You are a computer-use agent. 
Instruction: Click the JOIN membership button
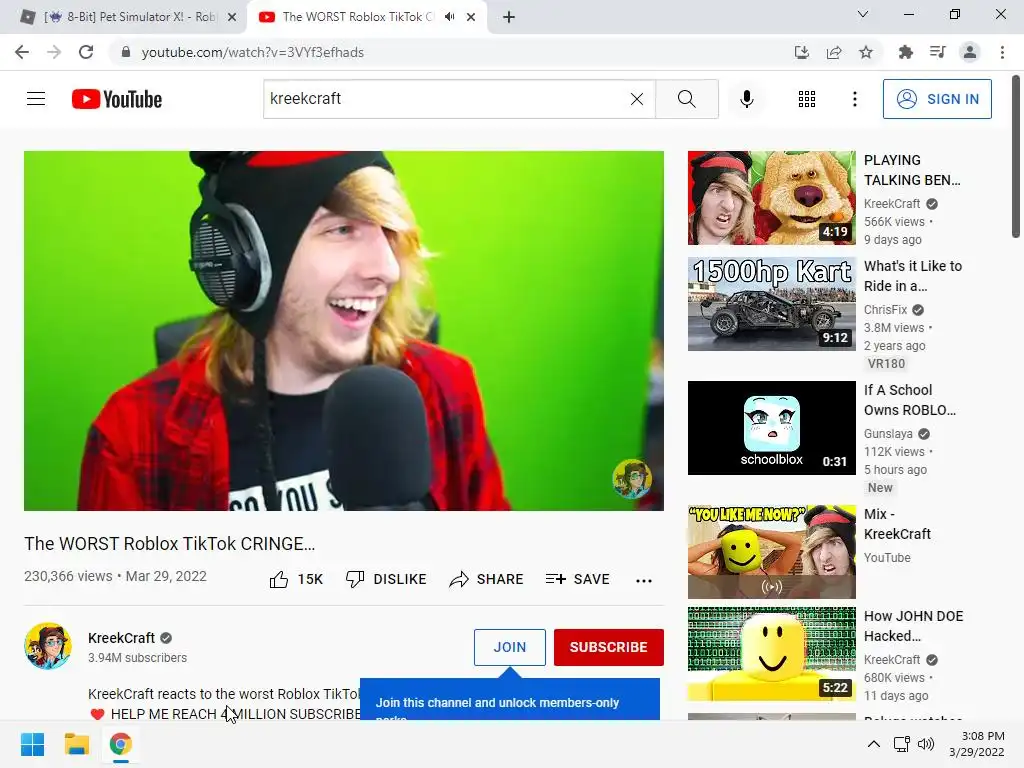(509, 647)
